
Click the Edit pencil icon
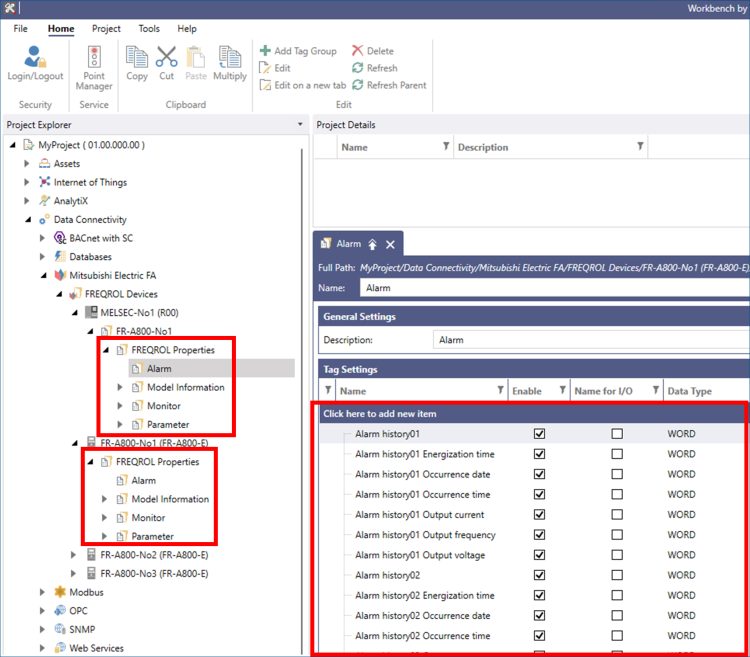[265, 68]
